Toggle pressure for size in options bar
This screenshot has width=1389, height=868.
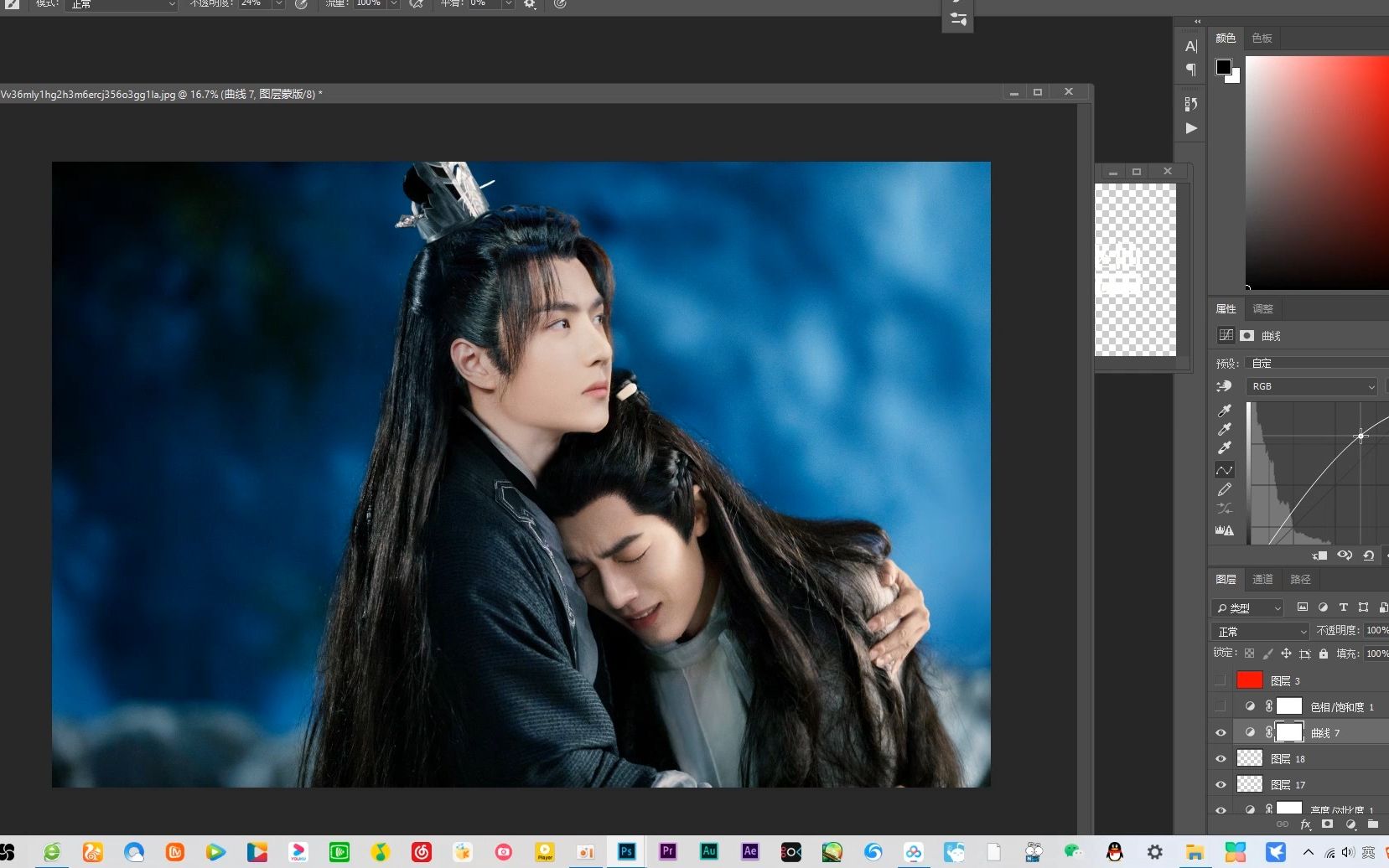[560, 4]
